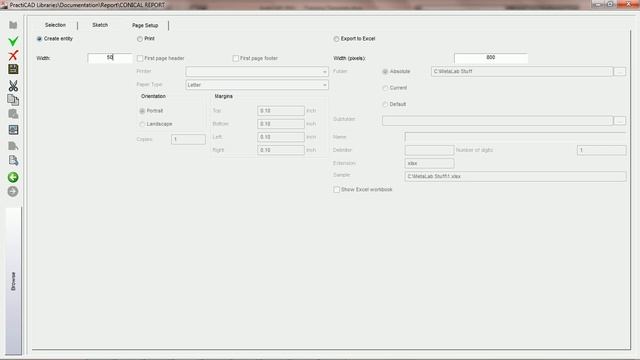
Task: Click browse button next to Folder path
Action: [x=620, y=72]
